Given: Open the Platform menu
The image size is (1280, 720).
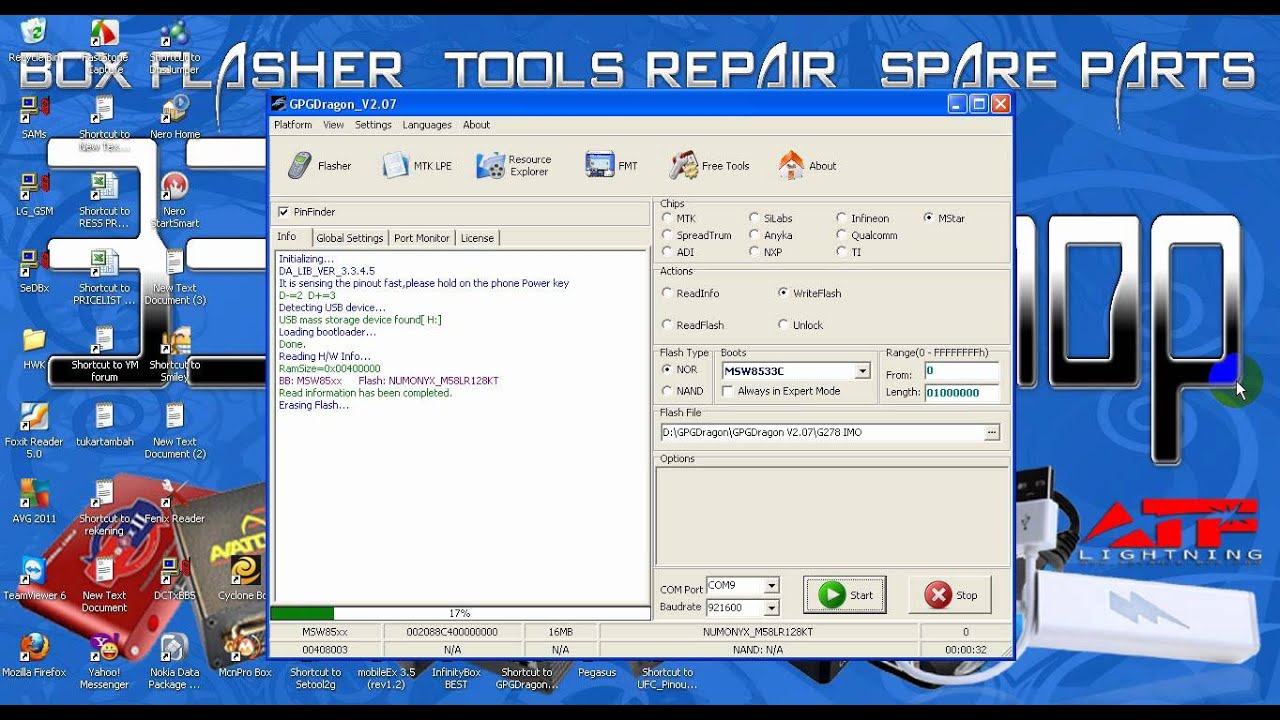Looking at the screenshot, I should point(293,125).
